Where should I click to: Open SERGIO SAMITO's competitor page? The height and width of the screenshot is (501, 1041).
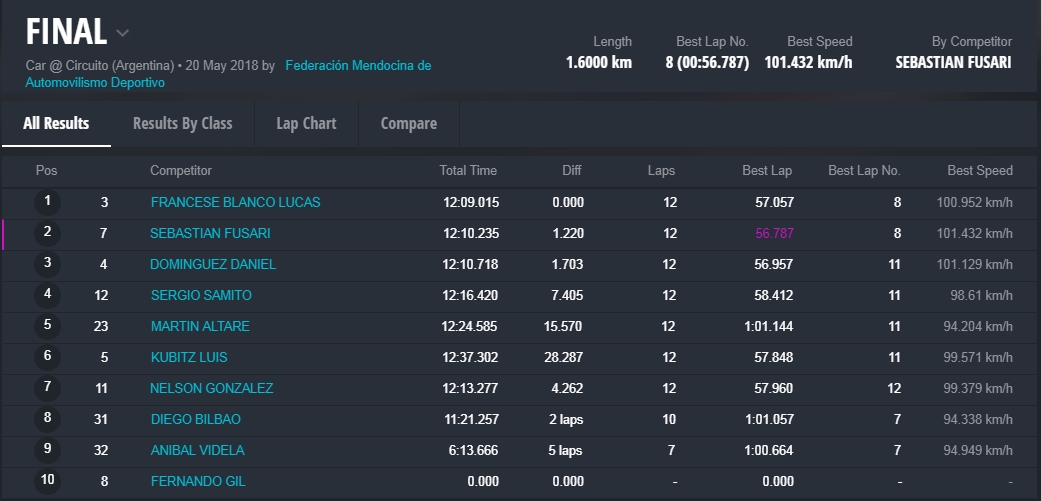[201, 296]
